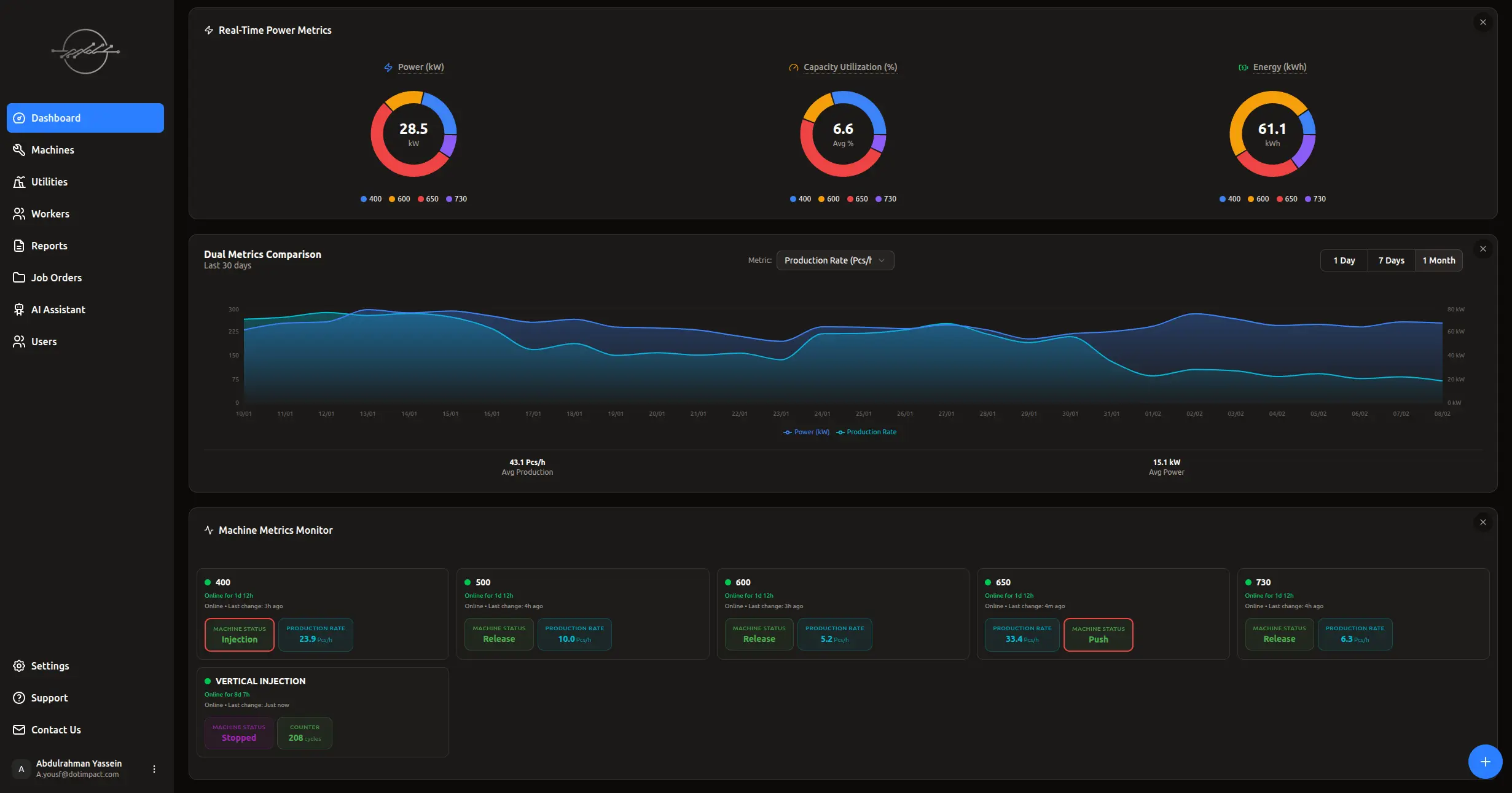
Task: Click the red 650 swatch under Capacity Utilization
Action: coord(849,198)
